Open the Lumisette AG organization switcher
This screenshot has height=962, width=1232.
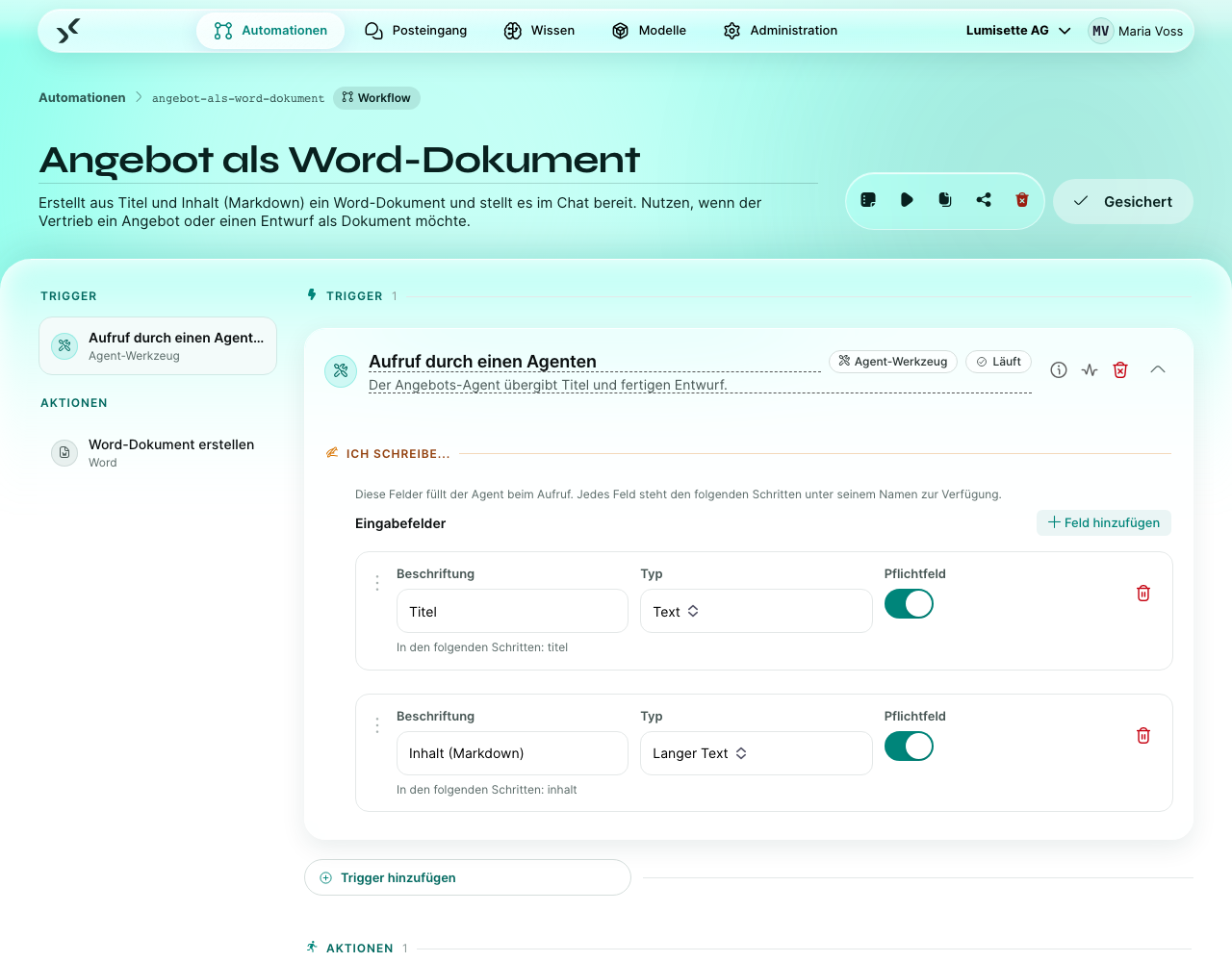(x=1018, y=31)
